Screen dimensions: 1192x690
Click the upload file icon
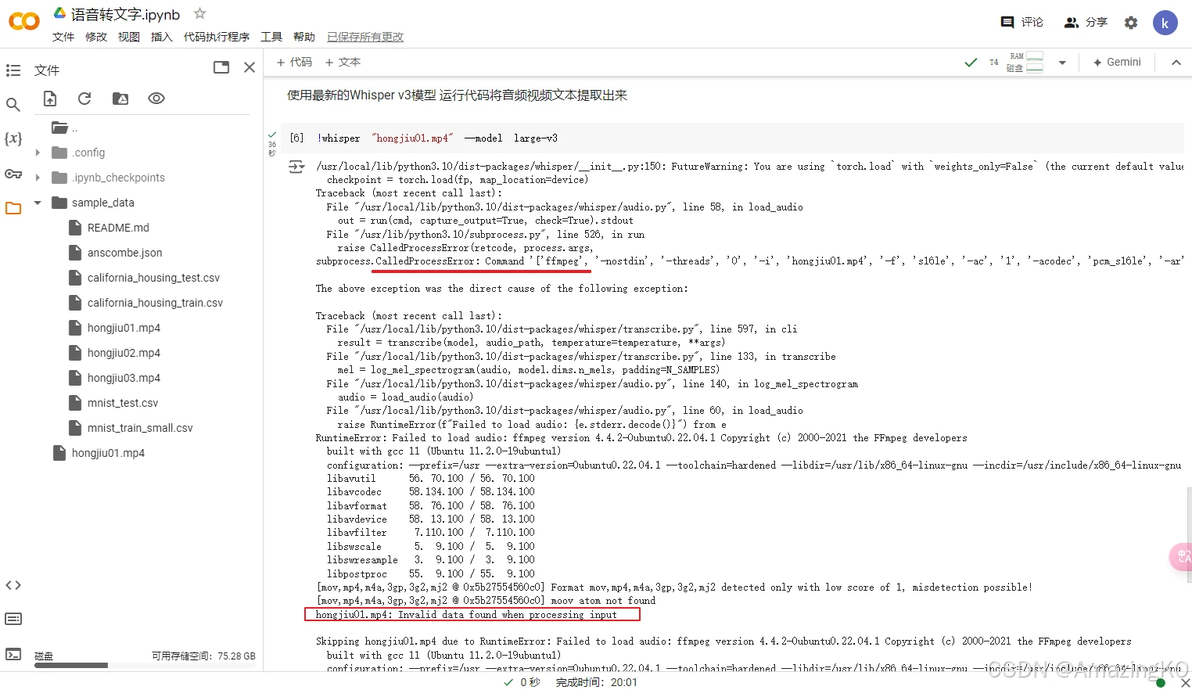[x=49, y=99]
